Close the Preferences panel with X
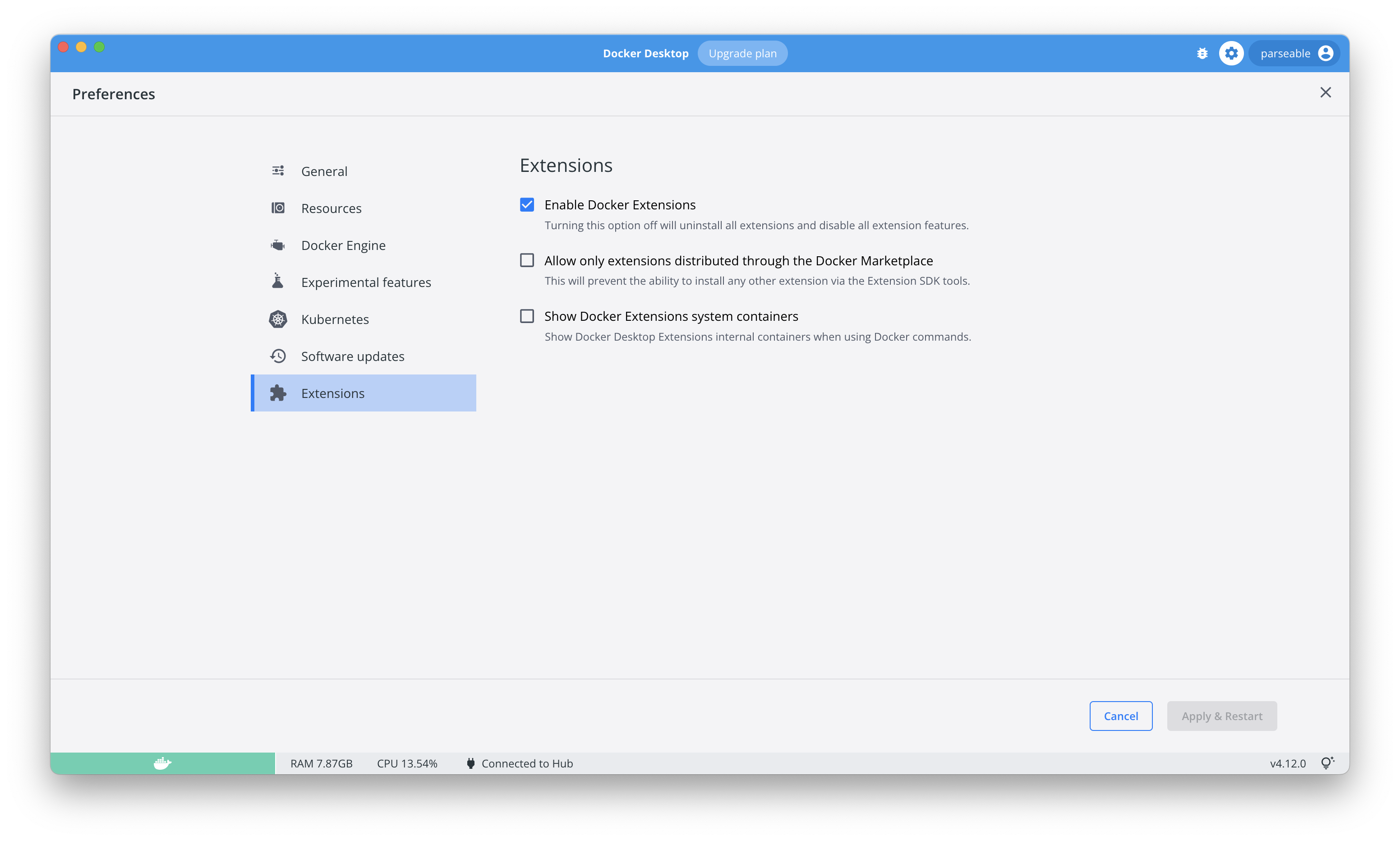The image size is (1400, 841). coord(1325,92)
